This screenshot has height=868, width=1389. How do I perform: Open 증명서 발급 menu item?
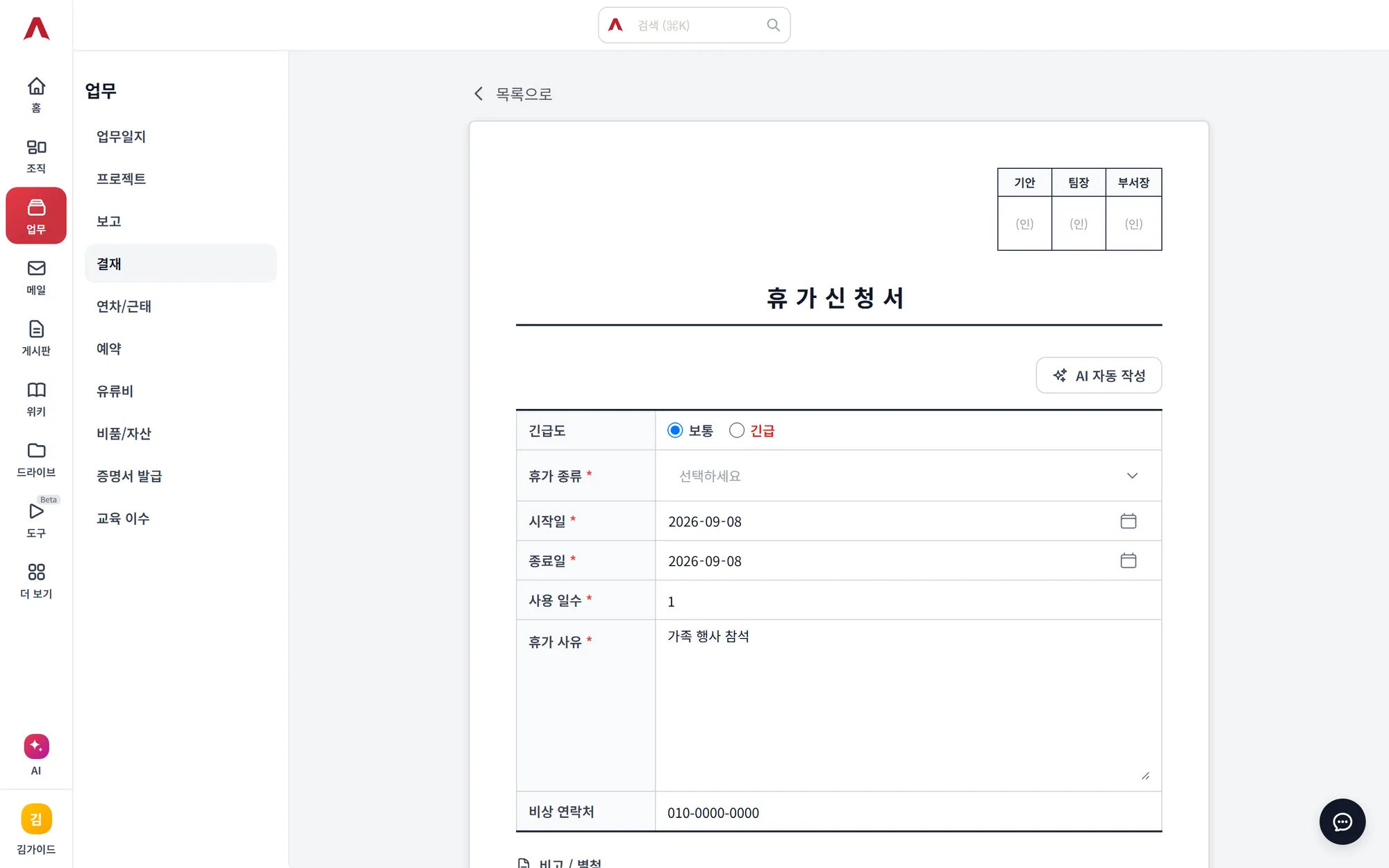181,476
